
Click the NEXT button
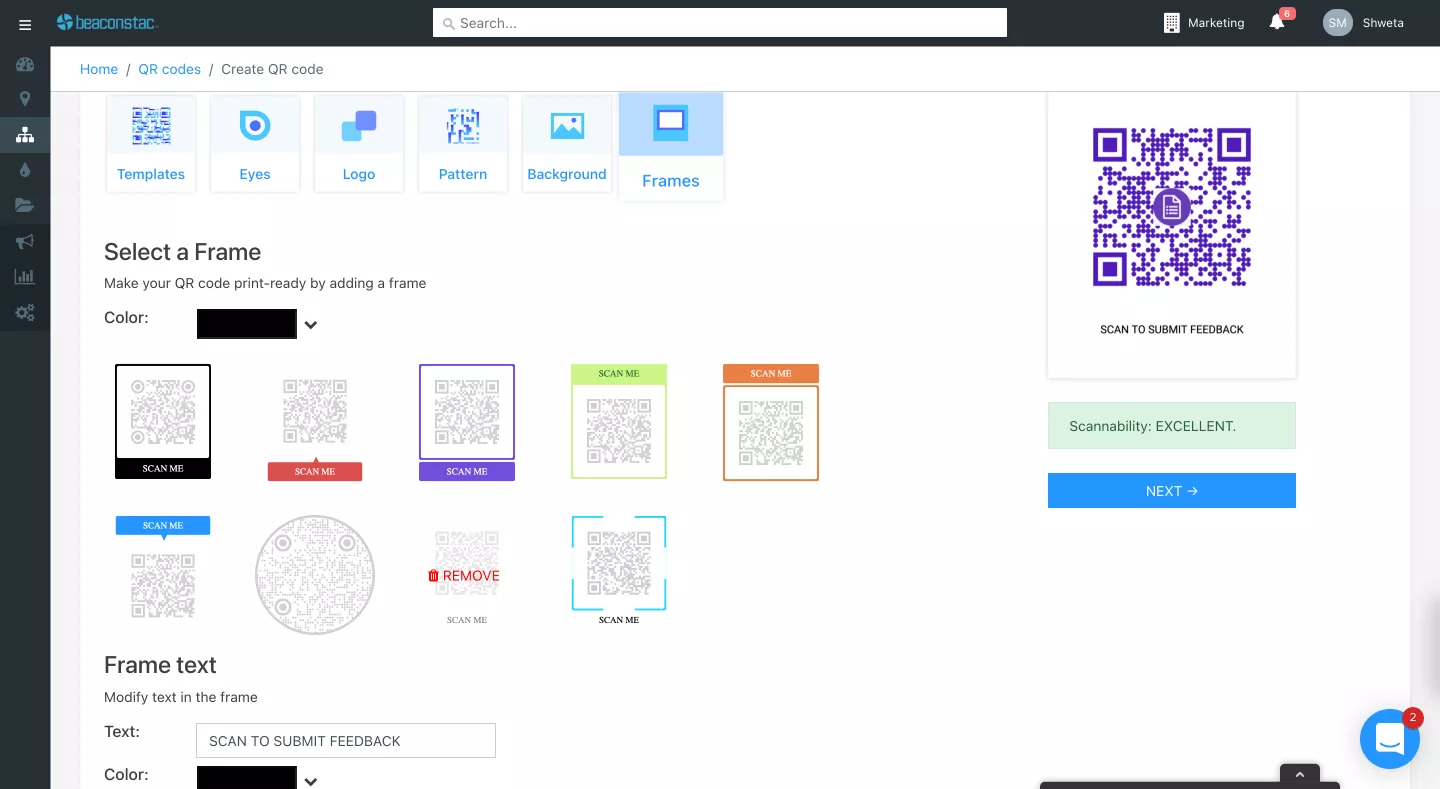click(1171, 491)
